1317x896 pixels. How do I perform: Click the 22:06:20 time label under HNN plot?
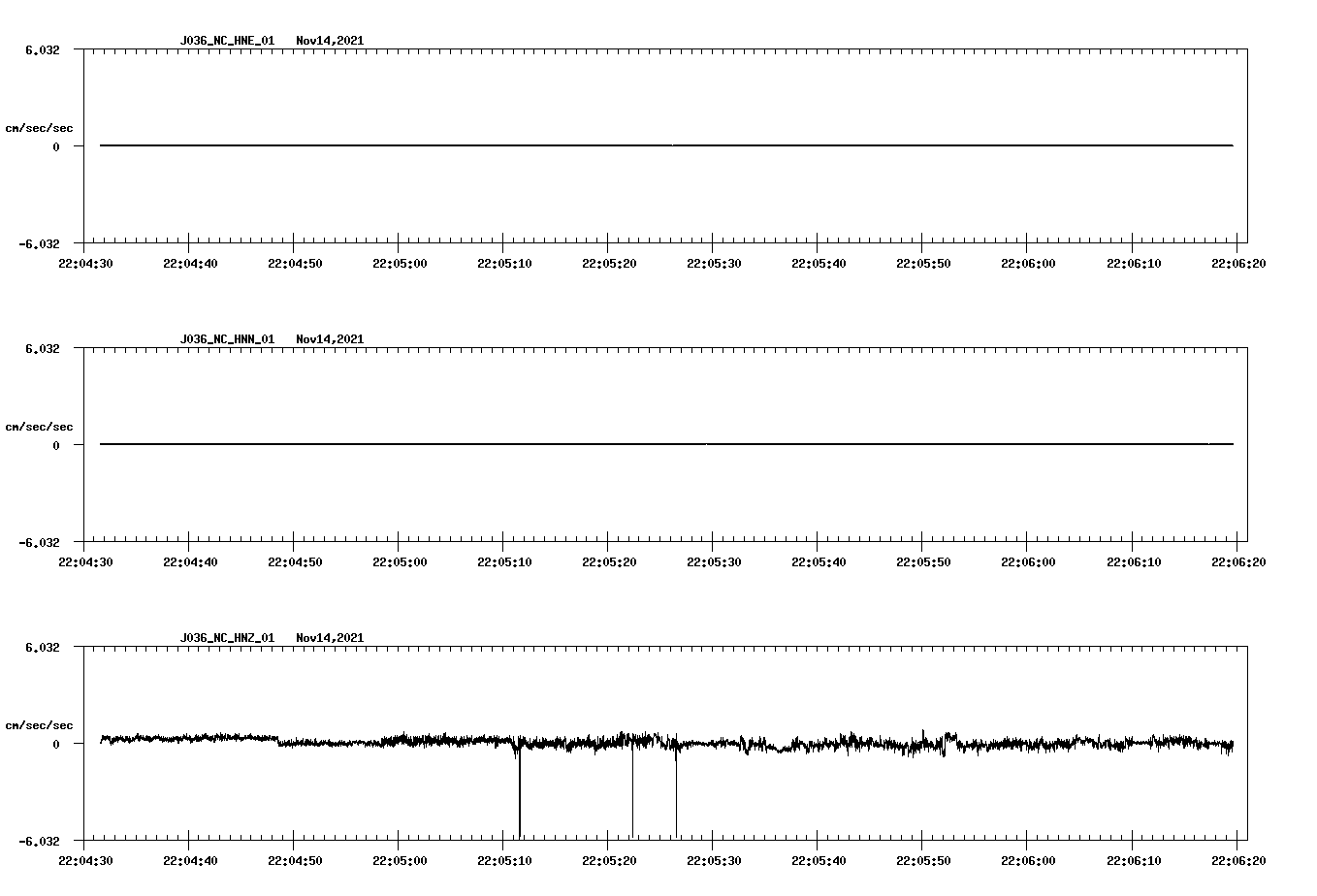(x=1237, y=561)
